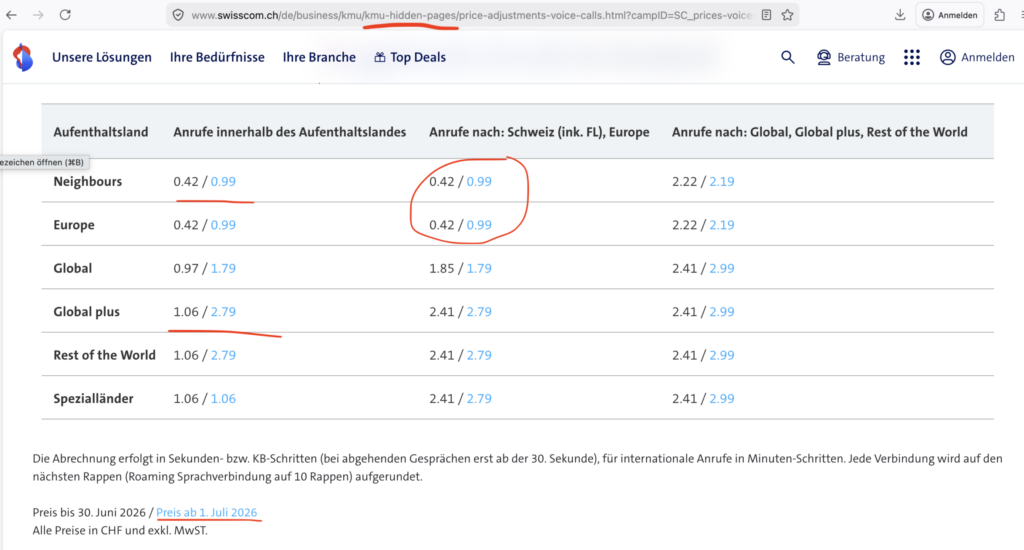Go back with the browser back arrow
This screenshot has height=550, width=1024.
pos(11,14)
